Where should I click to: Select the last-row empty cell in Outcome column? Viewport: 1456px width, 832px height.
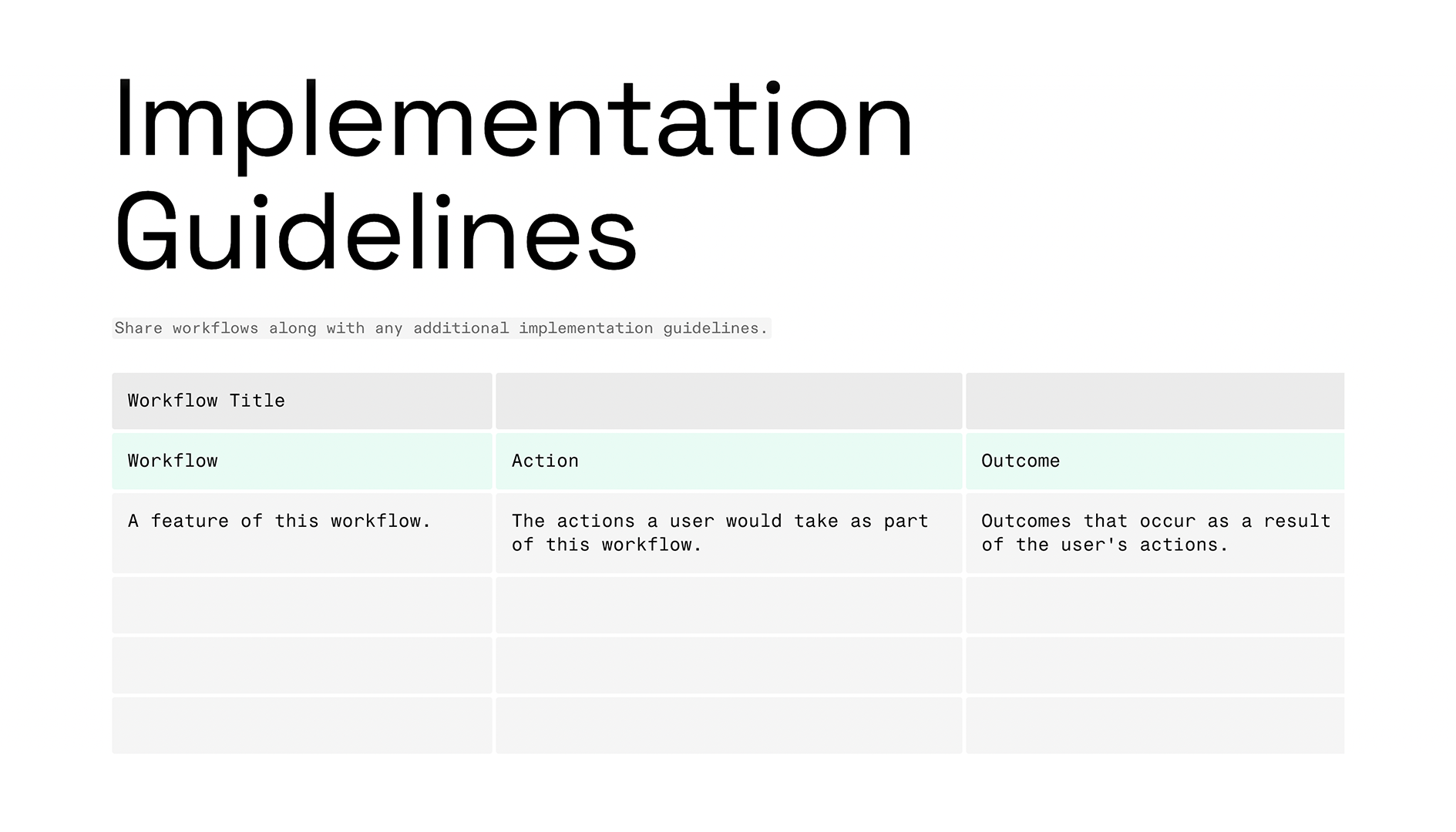pyautogui.click(x=1155, y=725)
